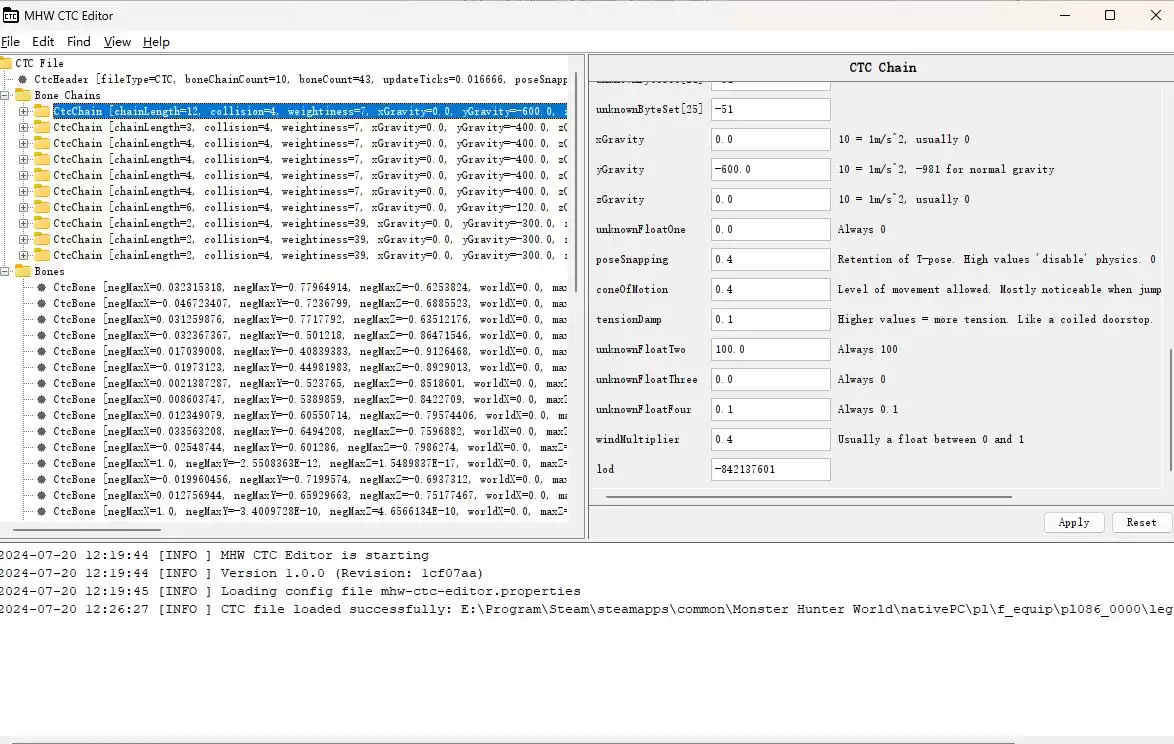Viewport: 1174px width, 744px height.
Task: Click bullet icon of CtcBone negMaxX=0.032315318
Action: (x=42, y=287)
